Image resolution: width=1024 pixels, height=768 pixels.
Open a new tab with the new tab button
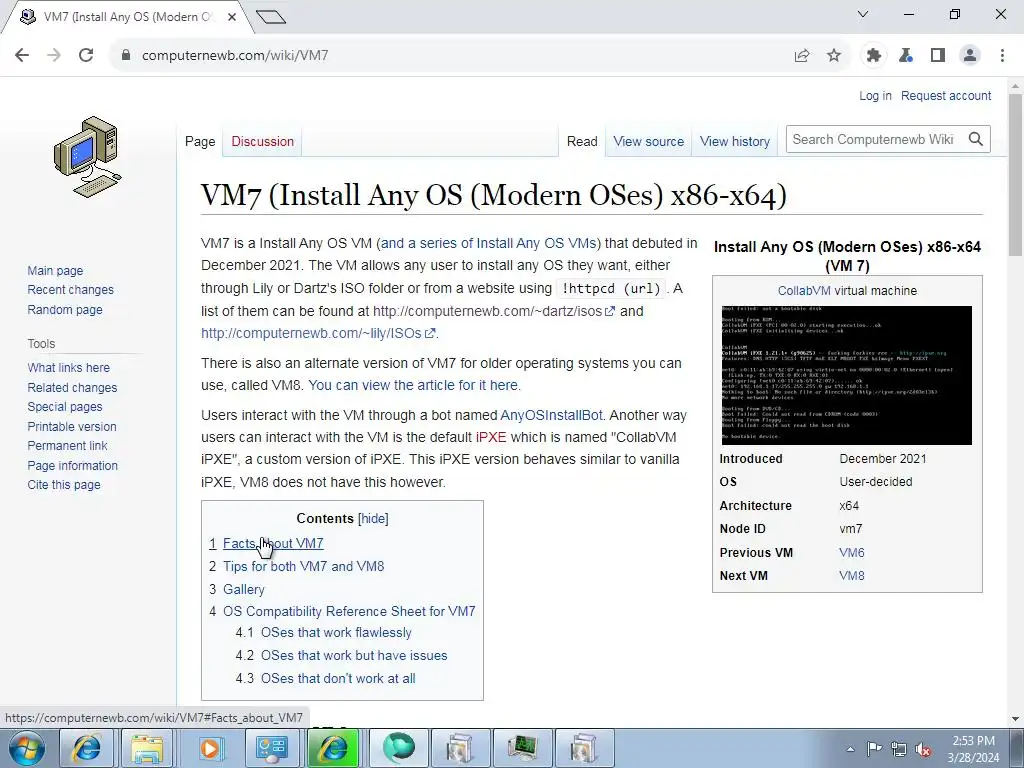(x=271, y=17)
